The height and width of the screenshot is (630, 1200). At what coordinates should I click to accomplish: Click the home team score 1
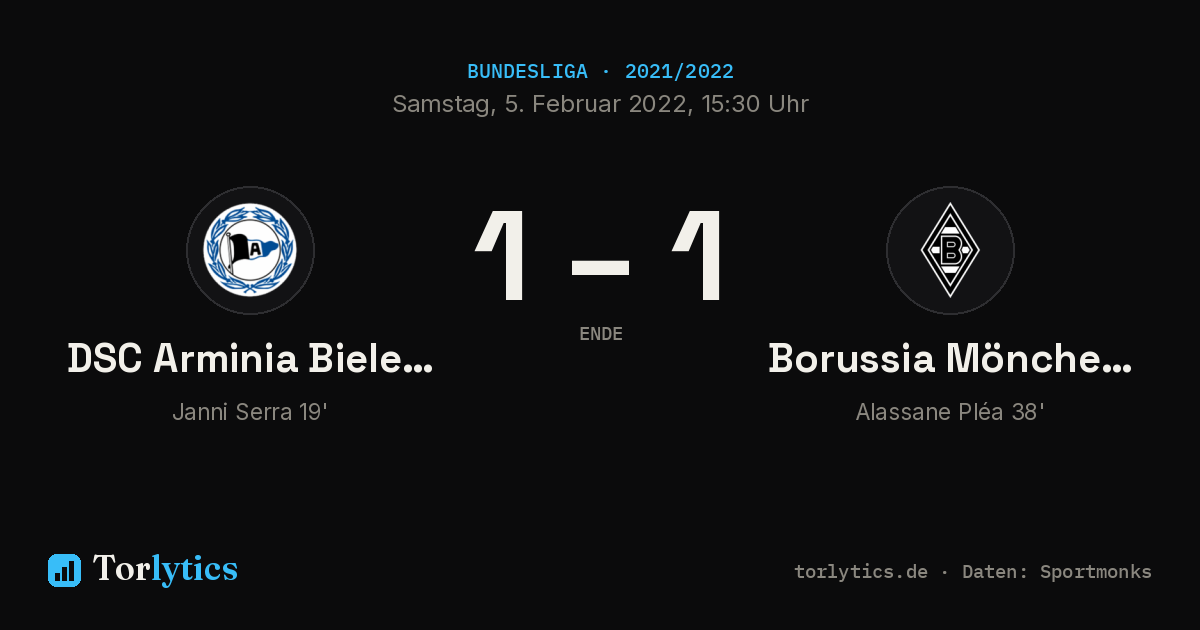point(502,256)
